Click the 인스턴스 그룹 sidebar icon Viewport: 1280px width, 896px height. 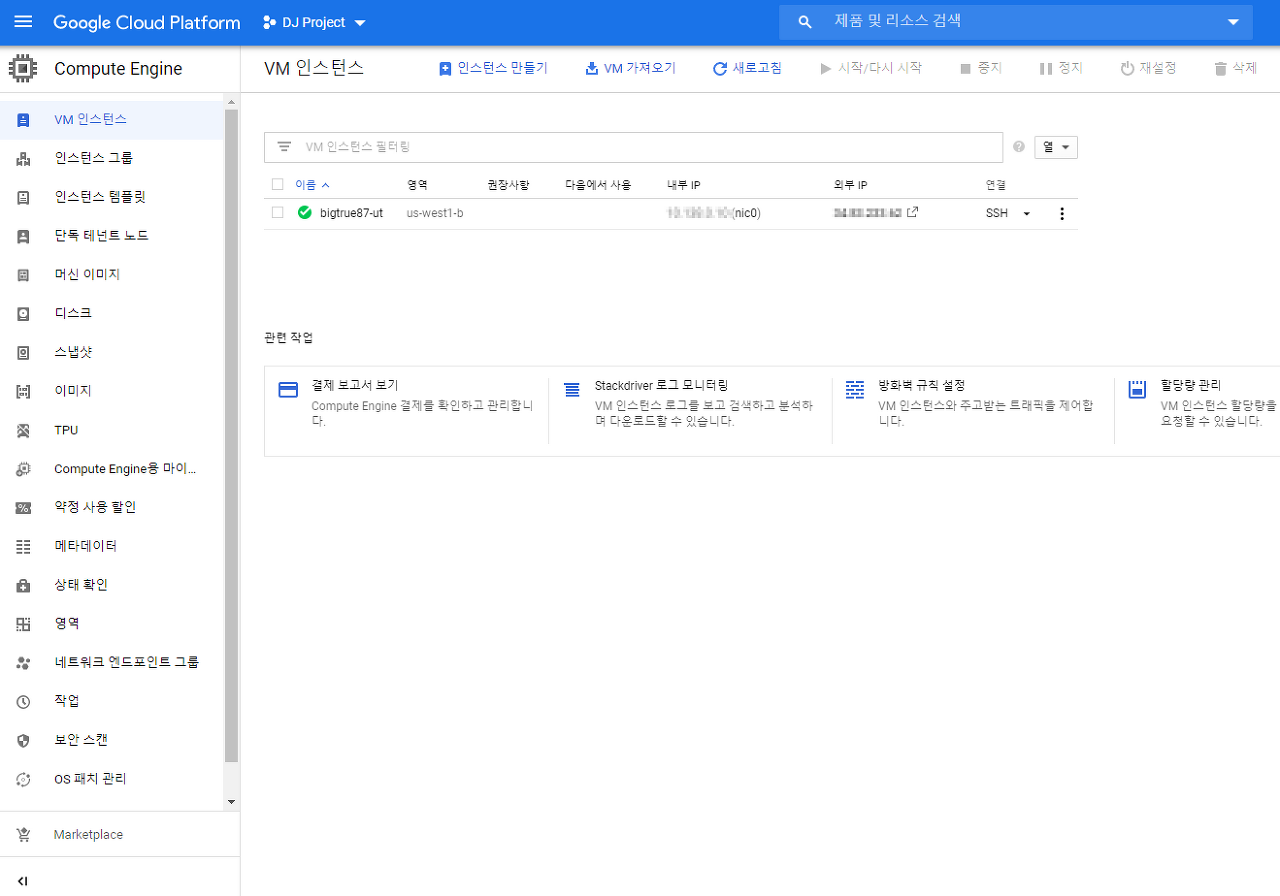(23, 159)
